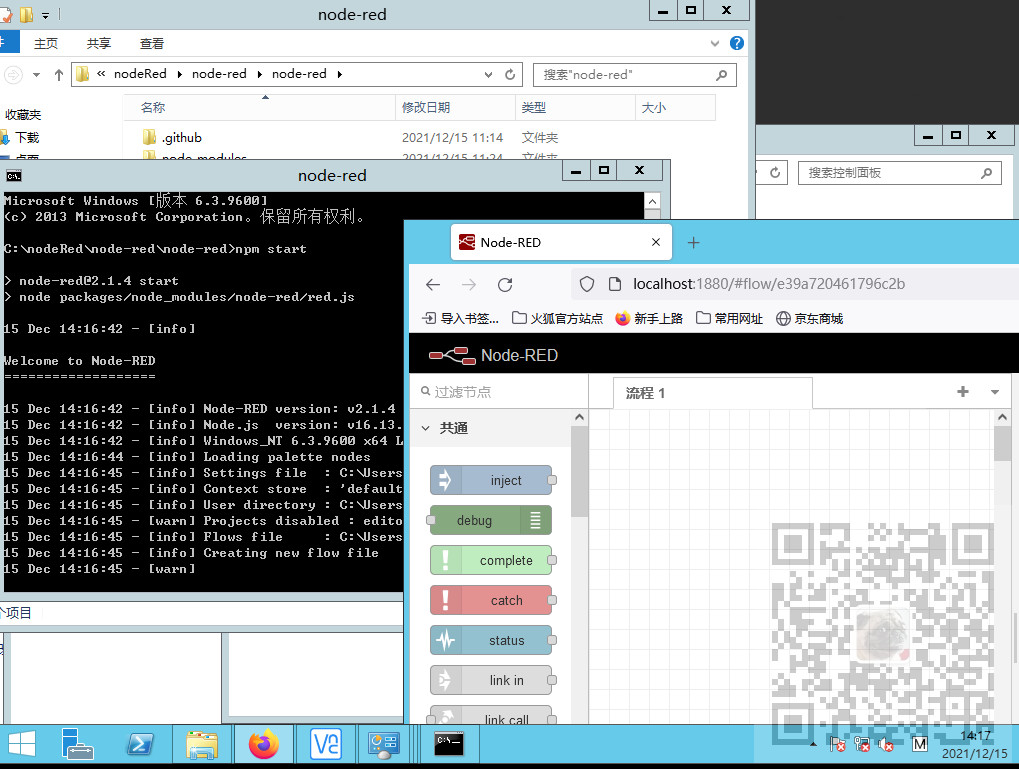Open the command prompt system menu icon
Screen dimensions: 1019x769
(x=14, y=176)
